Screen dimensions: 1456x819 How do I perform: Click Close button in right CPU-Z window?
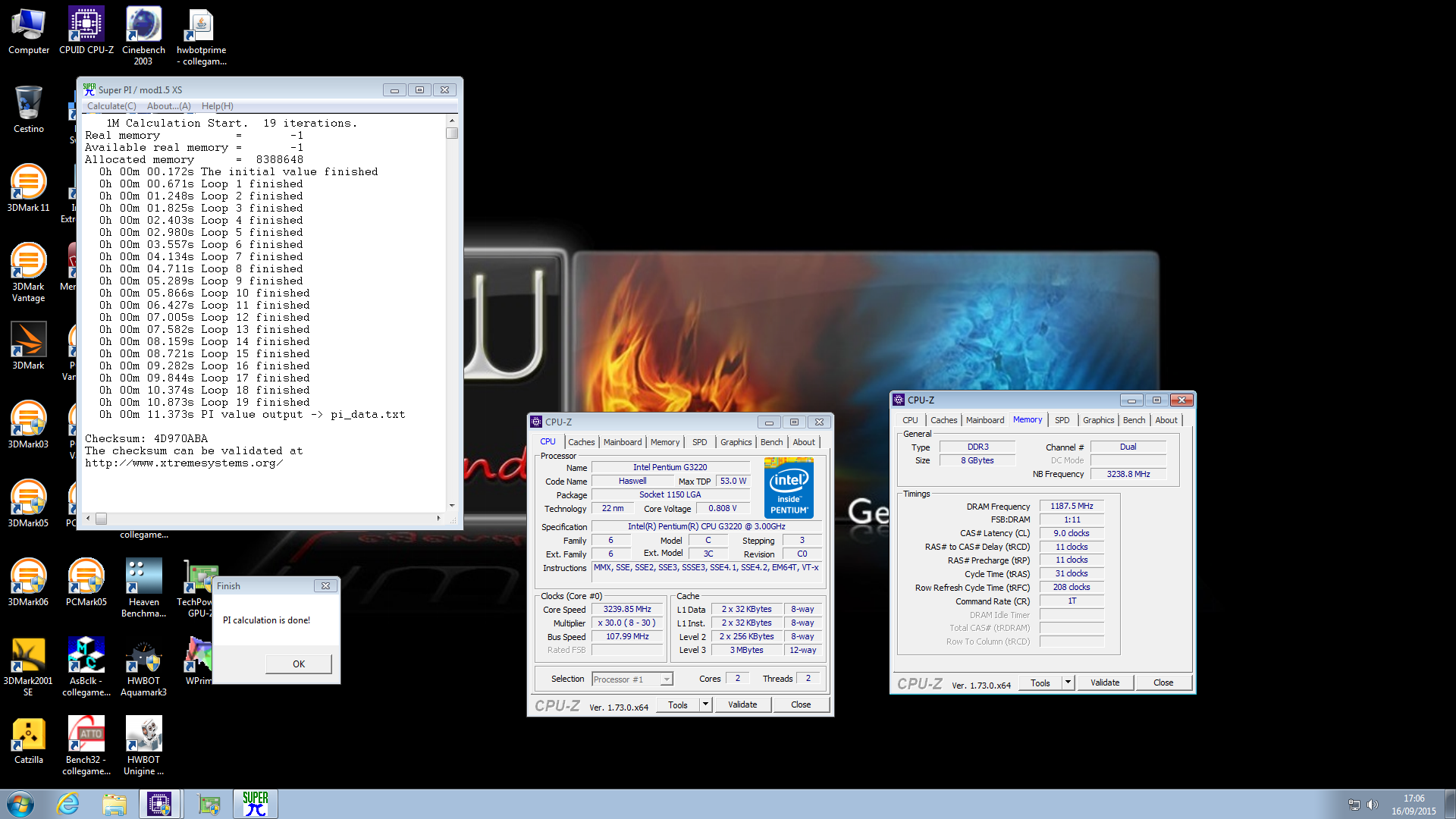1163,682
